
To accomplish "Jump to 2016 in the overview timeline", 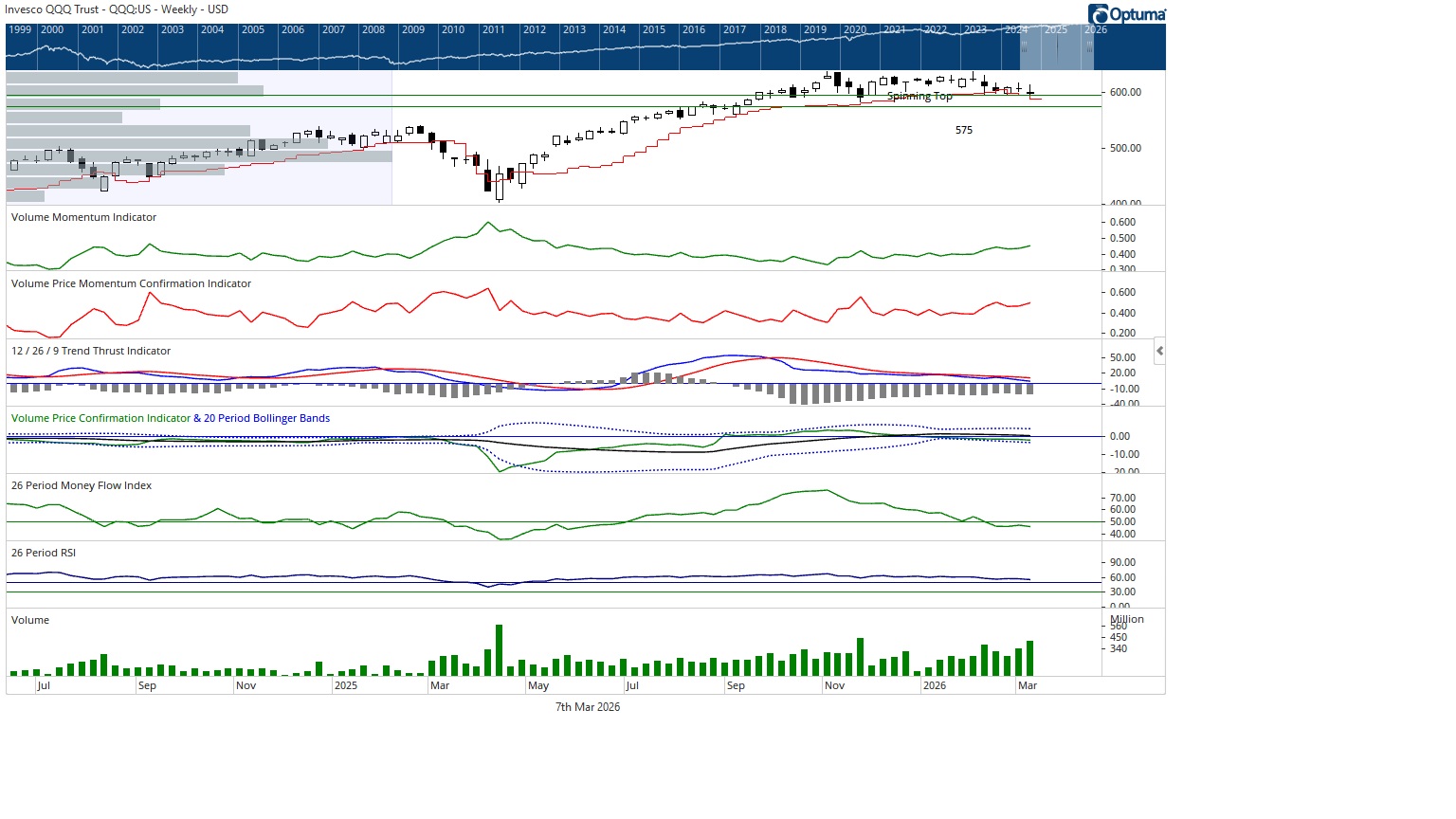I will click(x=694, y=29).
